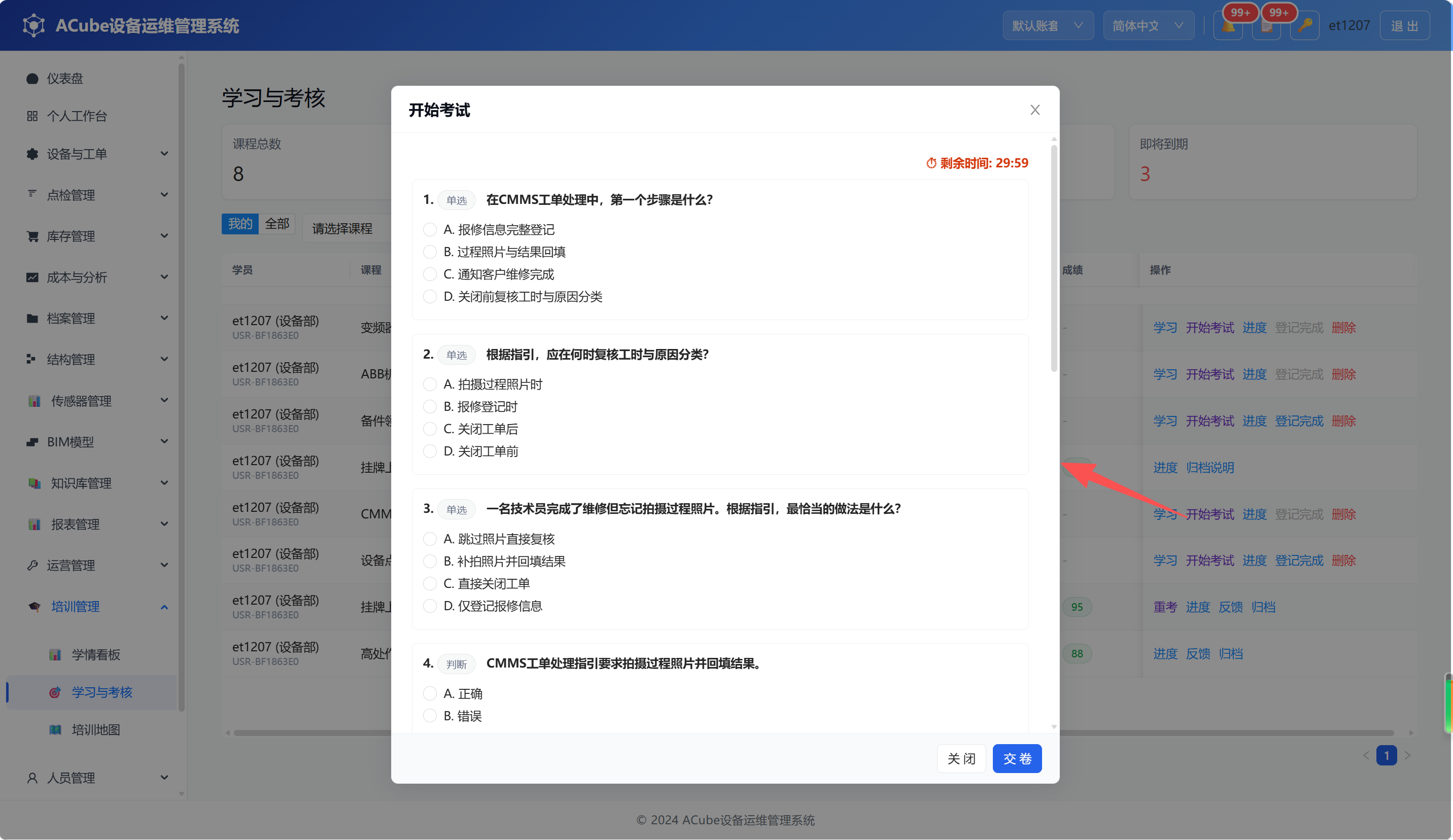This screenshot has height=840, width=1453.
Task: Select option C 通知客户维修完成
Action: pos(430,274)
